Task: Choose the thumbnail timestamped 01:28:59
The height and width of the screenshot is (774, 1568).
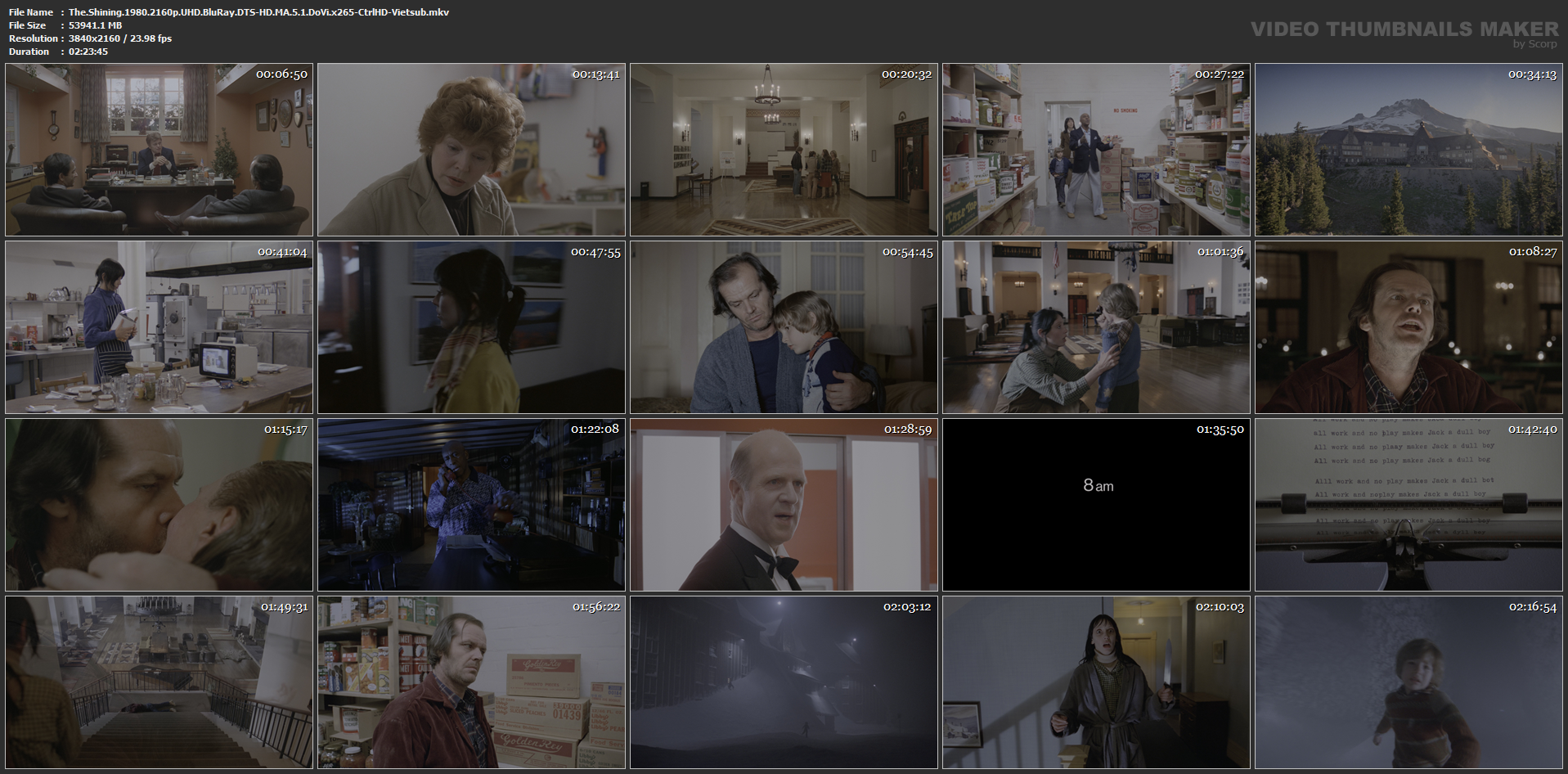Action: tap(784, 505)
